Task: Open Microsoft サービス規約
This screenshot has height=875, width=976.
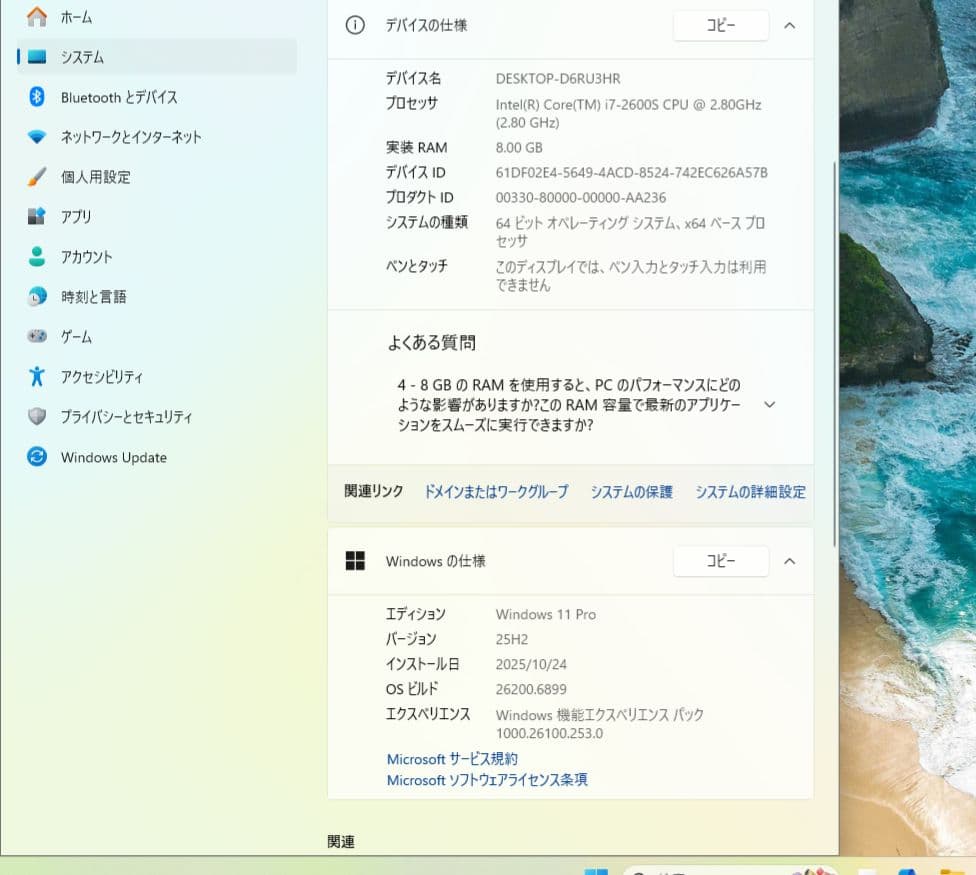Action: [x=452, y=758]
